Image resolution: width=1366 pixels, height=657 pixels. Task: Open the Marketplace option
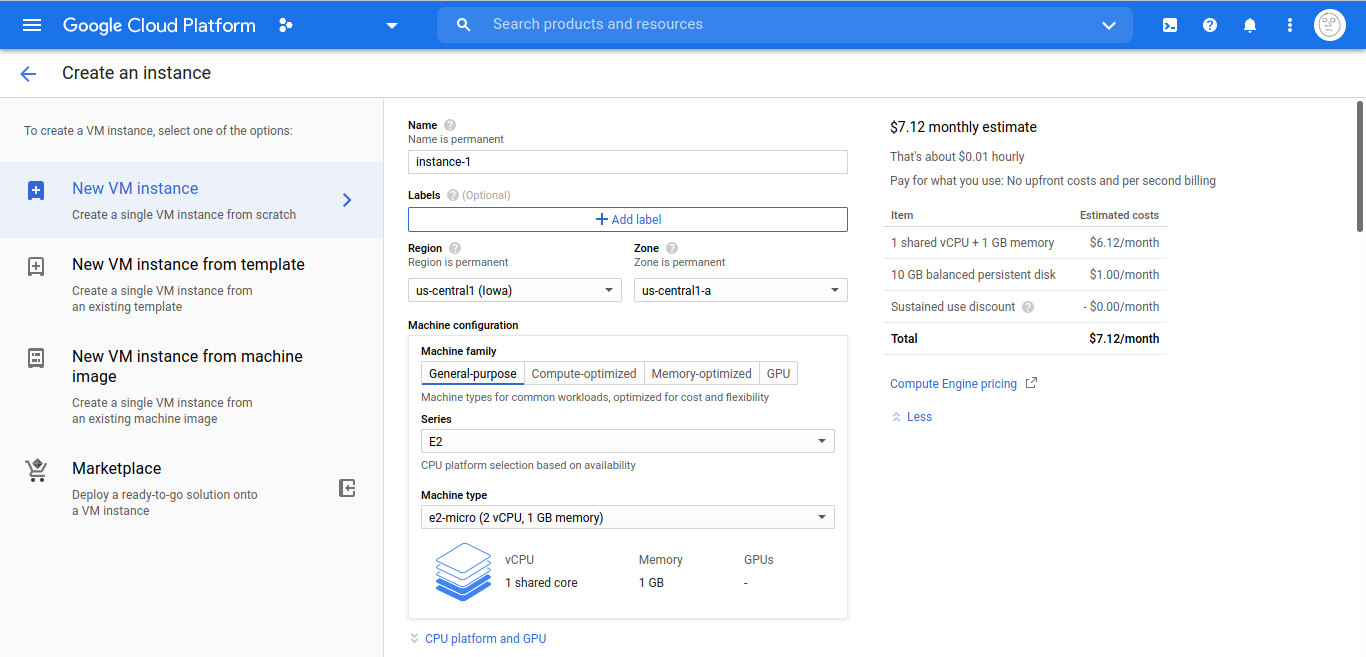pyautogui.click(x=192, y=488)
